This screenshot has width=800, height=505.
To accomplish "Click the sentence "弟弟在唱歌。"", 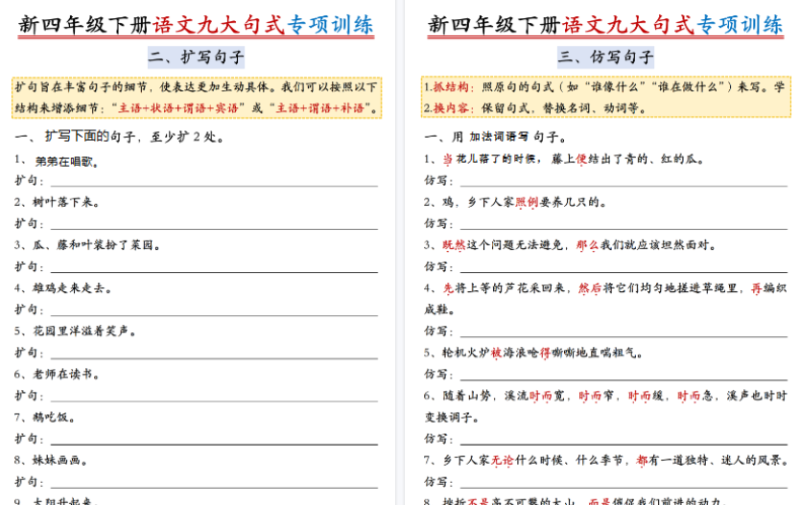I will pyautogui.click(x=66, y=162).
